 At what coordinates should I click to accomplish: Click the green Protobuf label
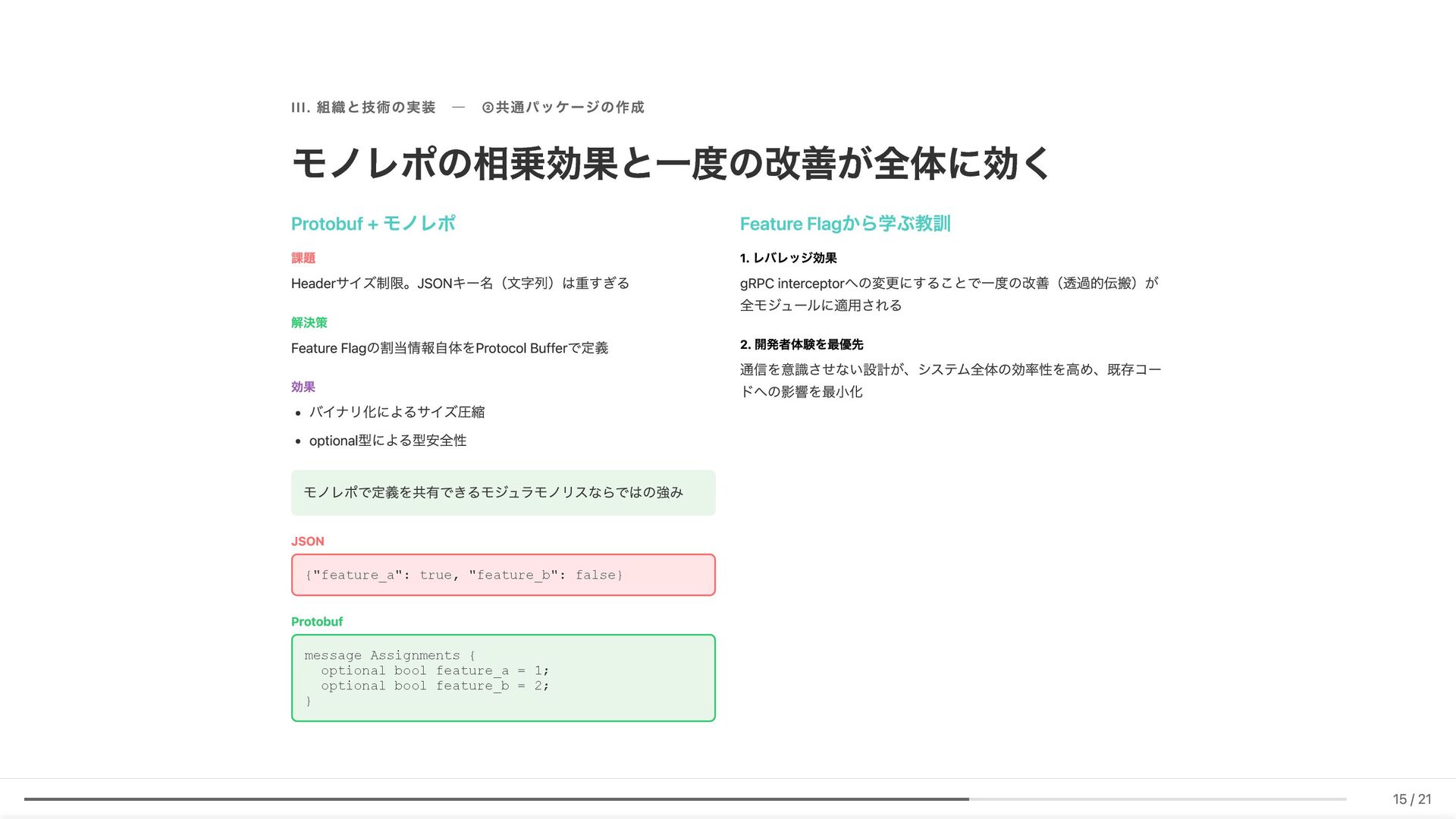[316, 622]
